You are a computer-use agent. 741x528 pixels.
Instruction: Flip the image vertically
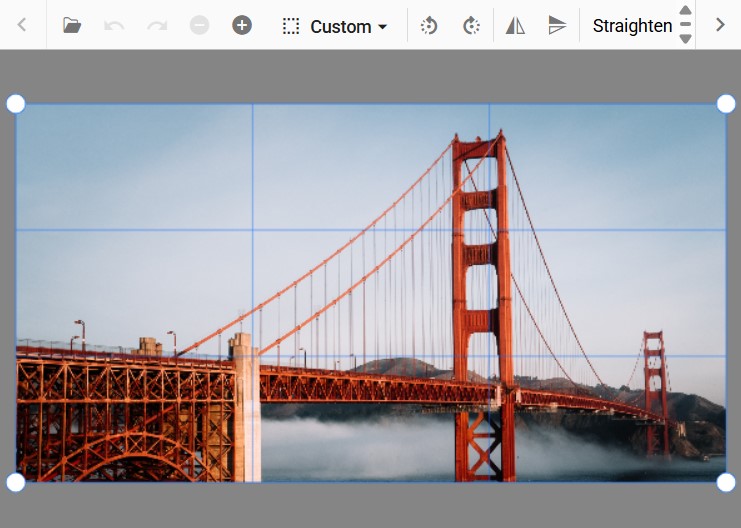(557, 26)
